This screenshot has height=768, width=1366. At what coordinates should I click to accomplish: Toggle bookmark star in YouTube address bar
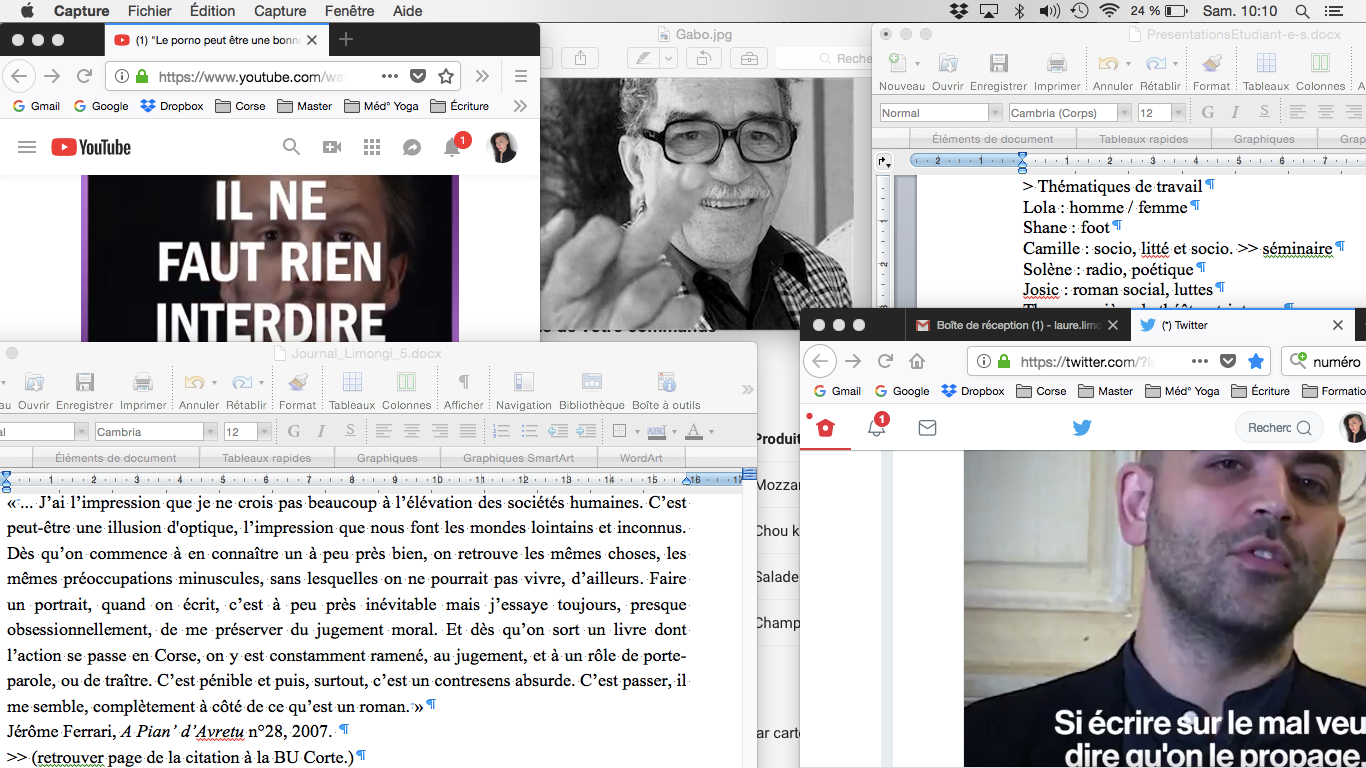tap(446, 76)
